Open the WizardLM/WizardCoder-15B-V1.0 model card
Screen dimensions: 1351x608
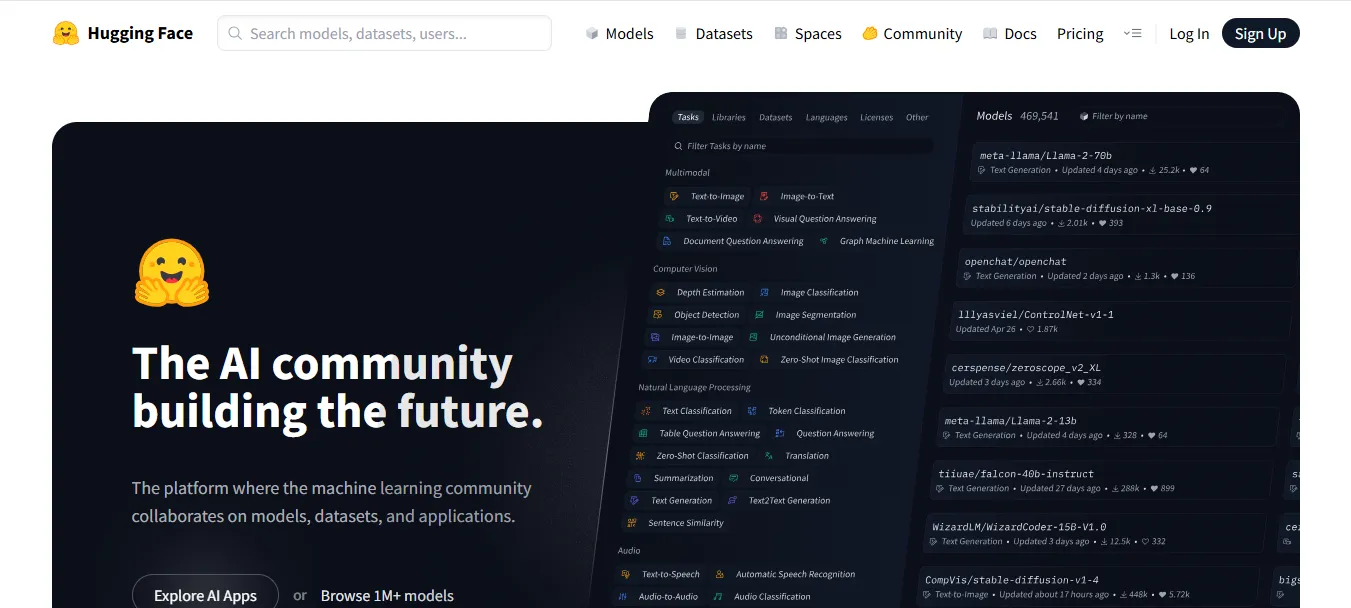(x=1096, y=533)
